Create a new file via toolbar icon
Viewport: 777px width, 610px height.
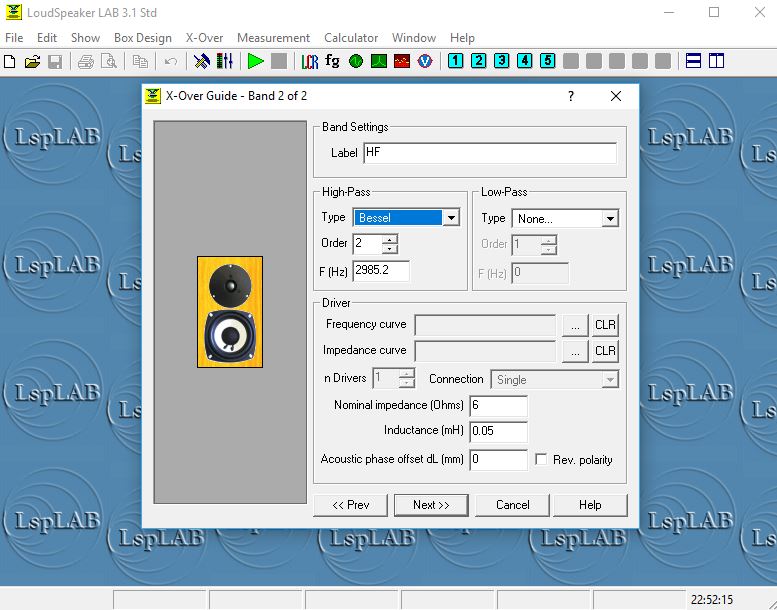(9, 61)
